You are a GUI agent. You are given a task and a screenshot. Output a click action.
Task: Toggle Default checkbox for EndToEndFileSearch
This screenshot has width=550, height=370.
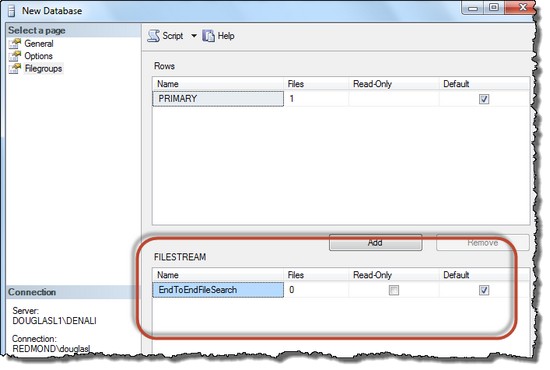(x=484, y=290)
